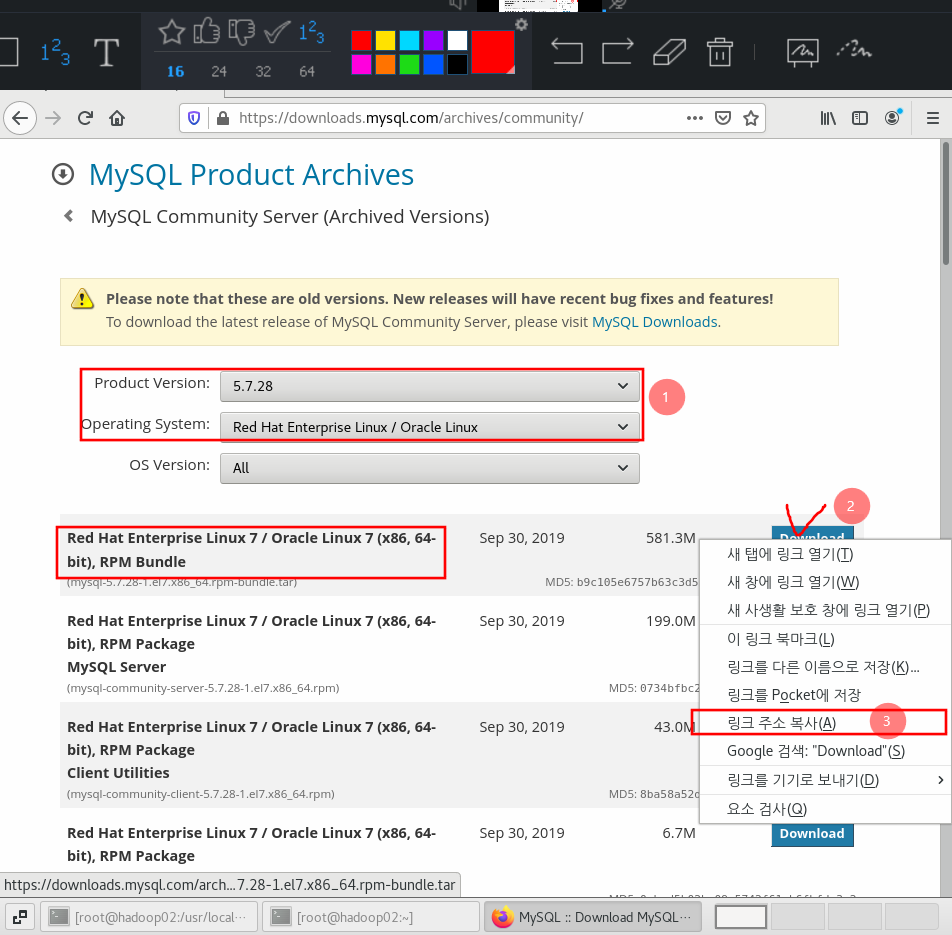Choose 링크 주소 복사 menu entry
The width and height of the screenshot is (952, 935).
coord(825,722)
